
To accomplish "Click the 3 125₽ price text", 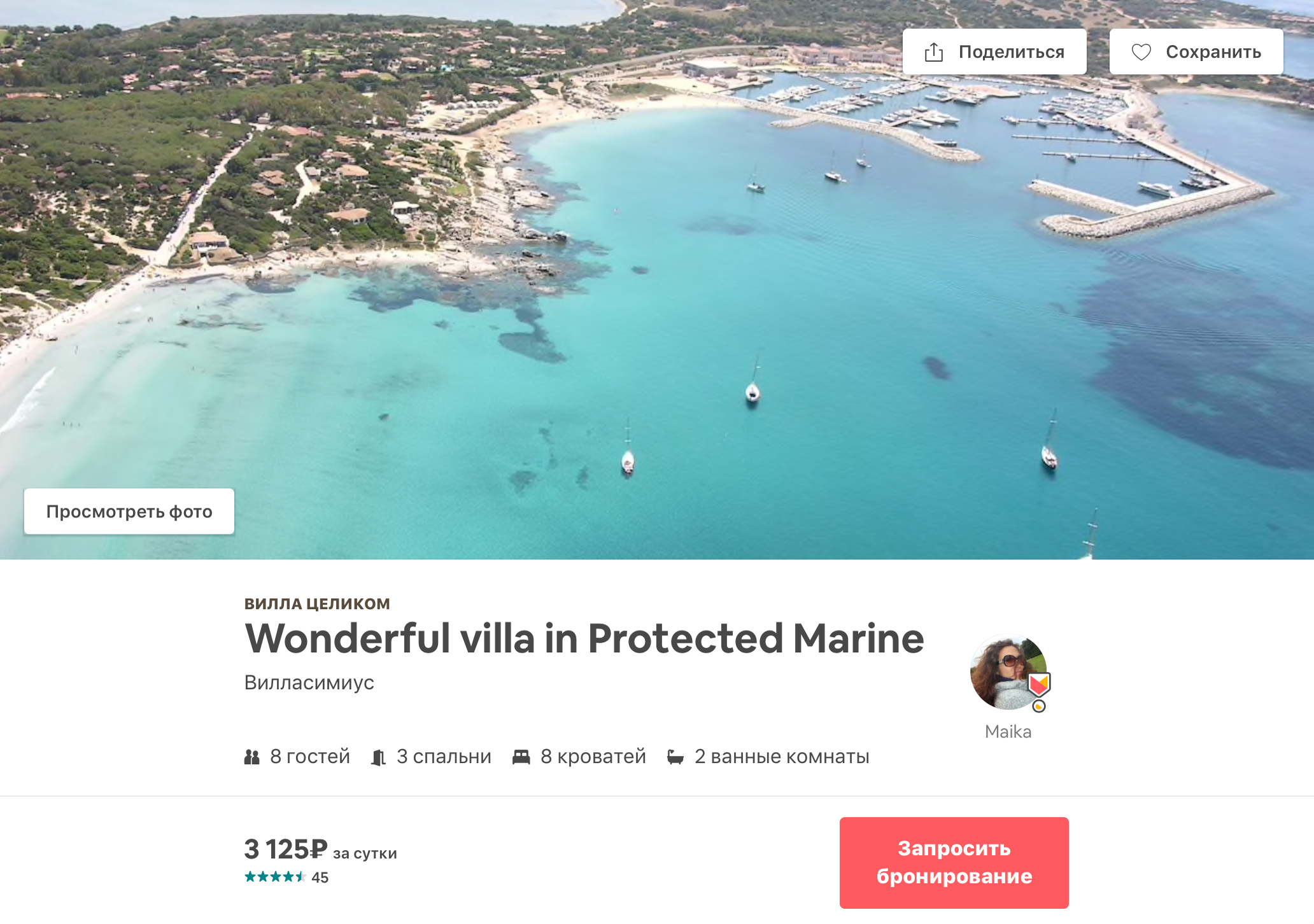I will tap(286, 850).
